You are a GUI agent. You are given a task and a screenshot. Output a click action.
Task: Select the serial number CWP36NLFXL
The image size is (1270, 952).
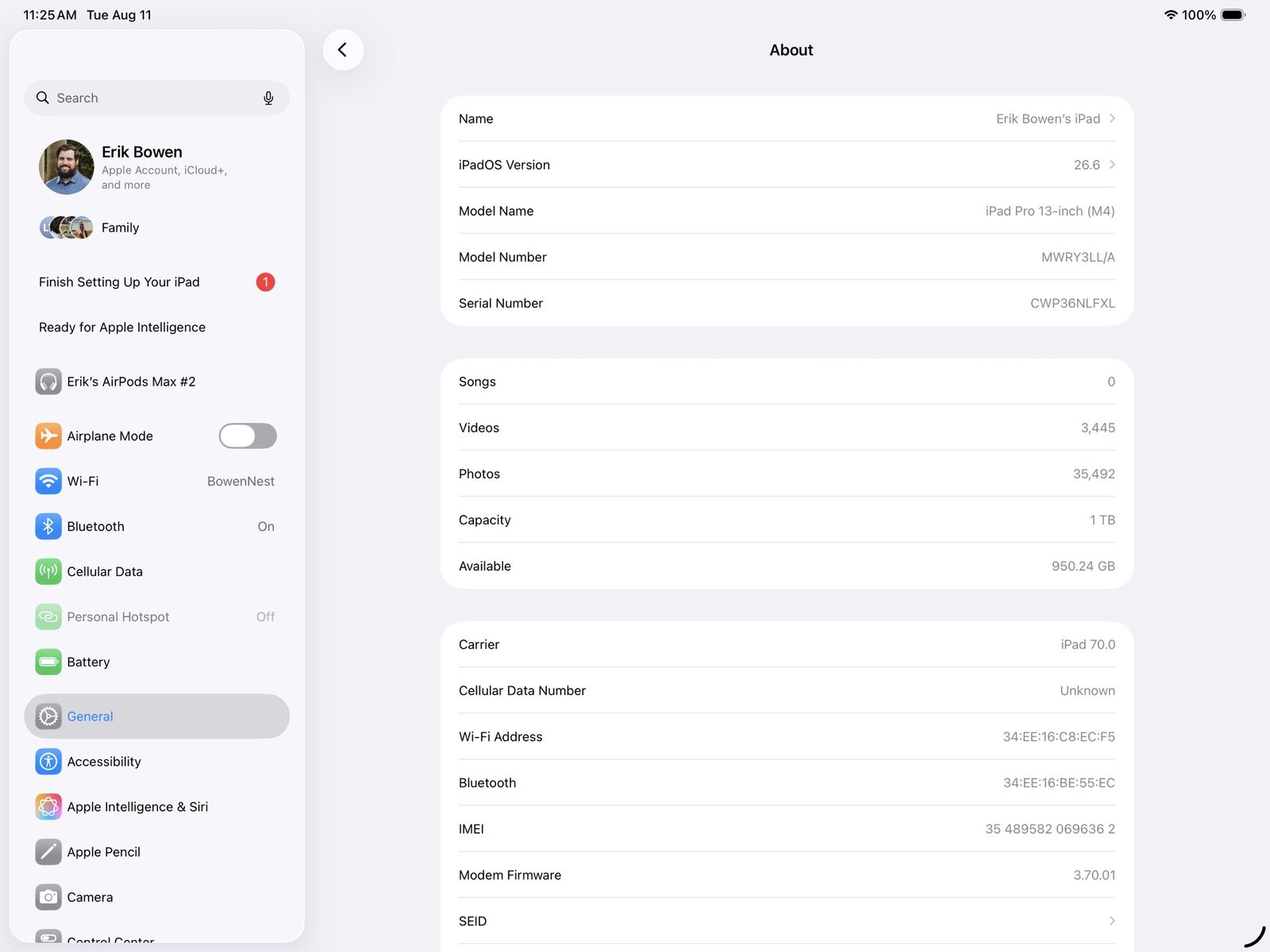1072,303
